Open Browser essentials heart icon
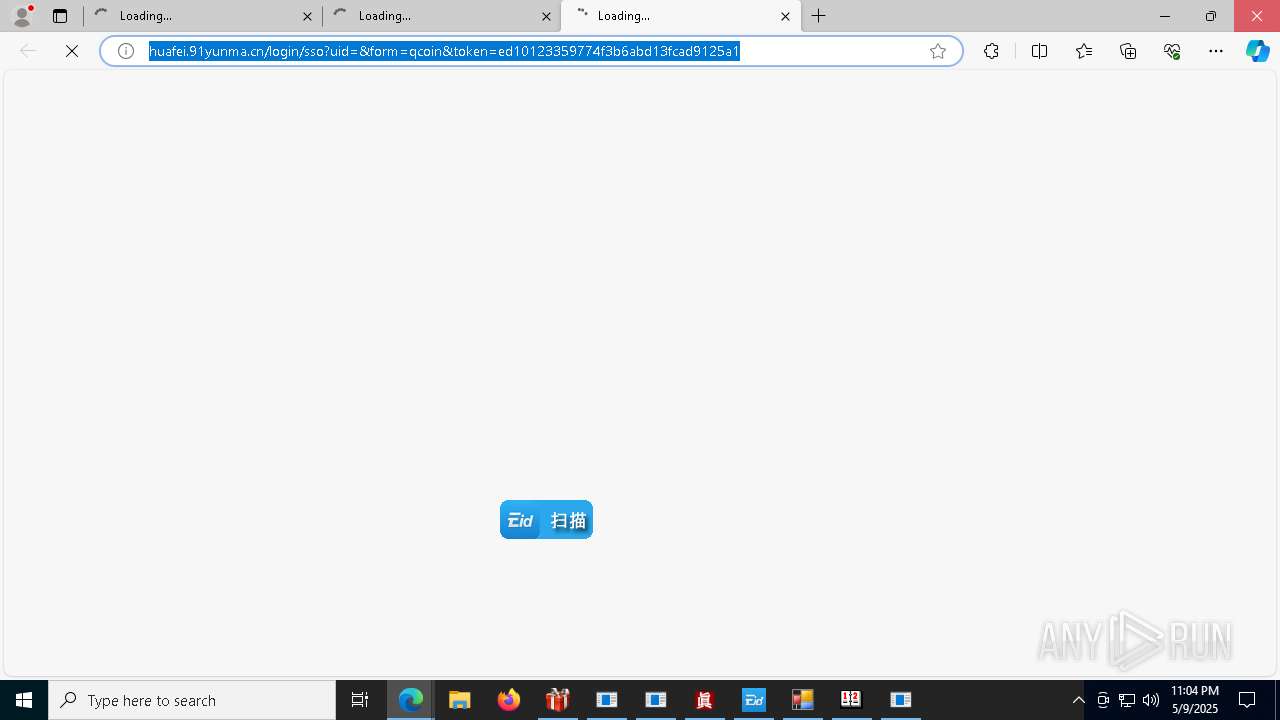The image size is (1280, 720). click(x=1172, y=51)
